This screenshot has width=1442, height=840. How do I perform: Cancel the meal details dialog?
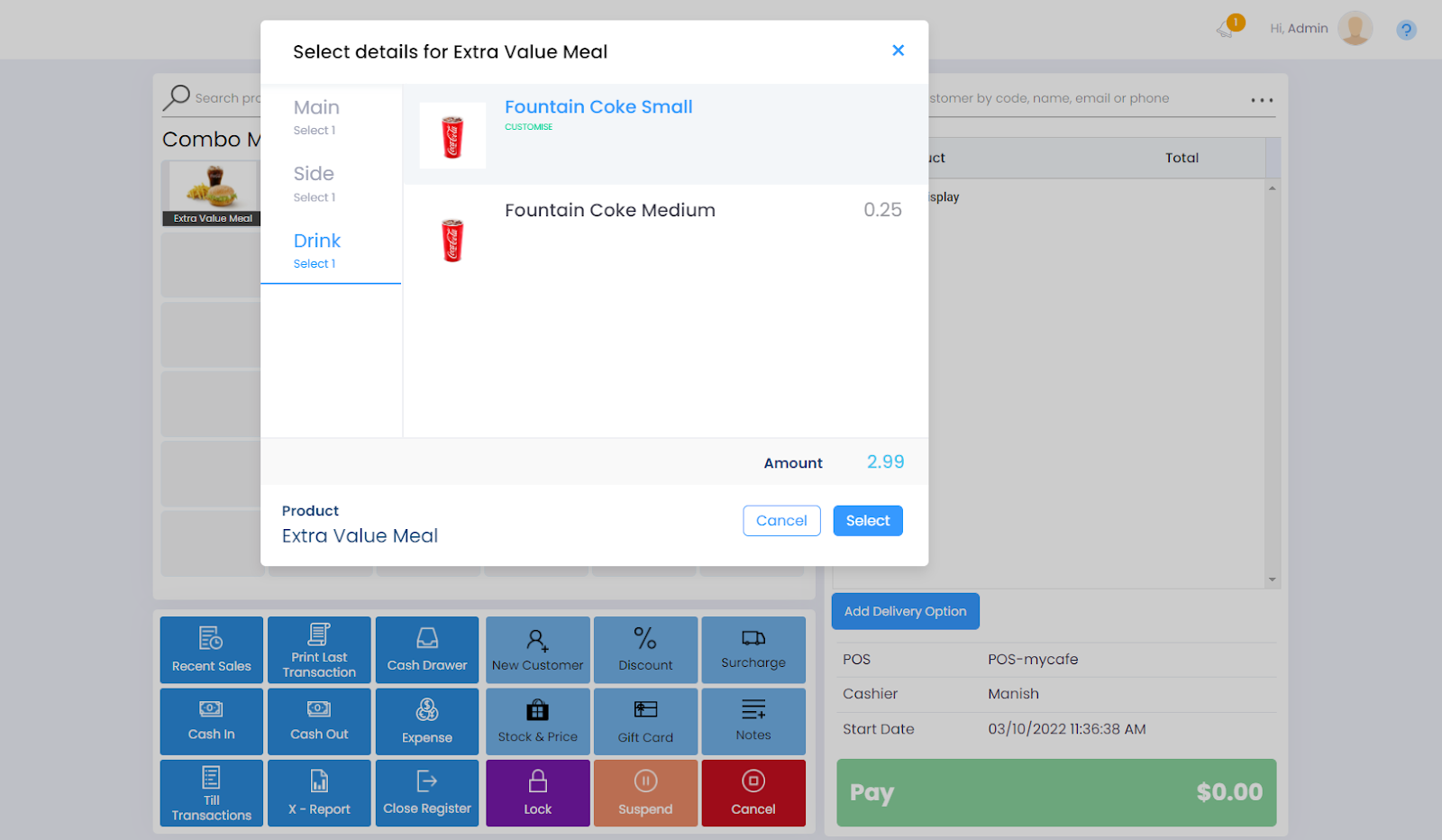[781, 521]
